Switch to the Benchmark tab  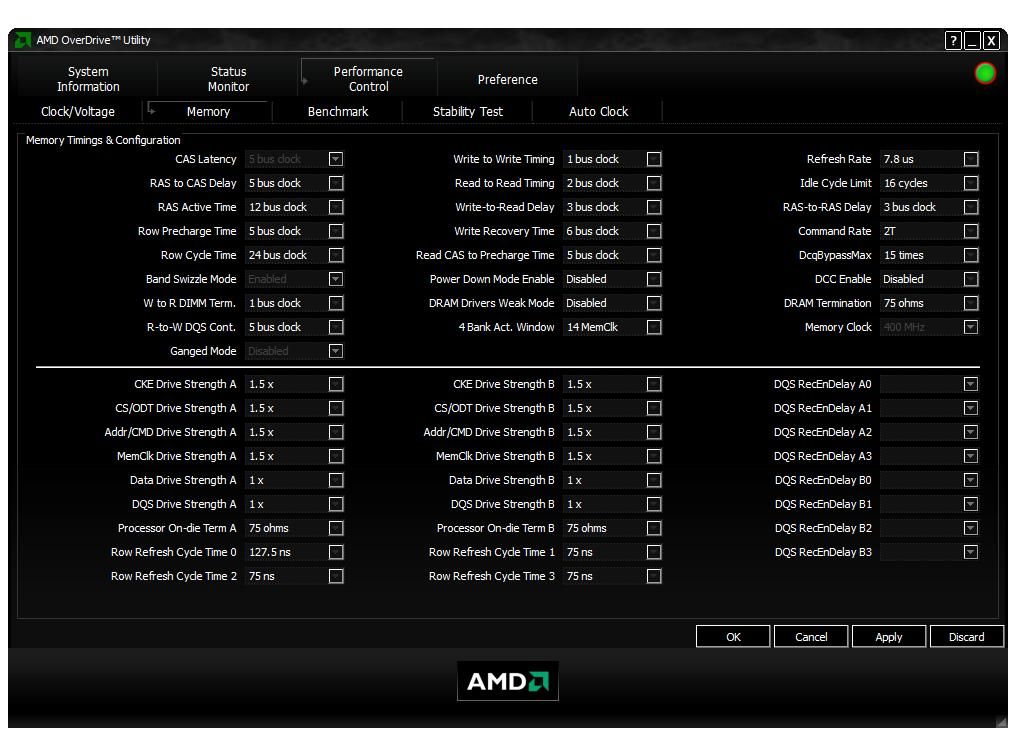pos(337,112)
